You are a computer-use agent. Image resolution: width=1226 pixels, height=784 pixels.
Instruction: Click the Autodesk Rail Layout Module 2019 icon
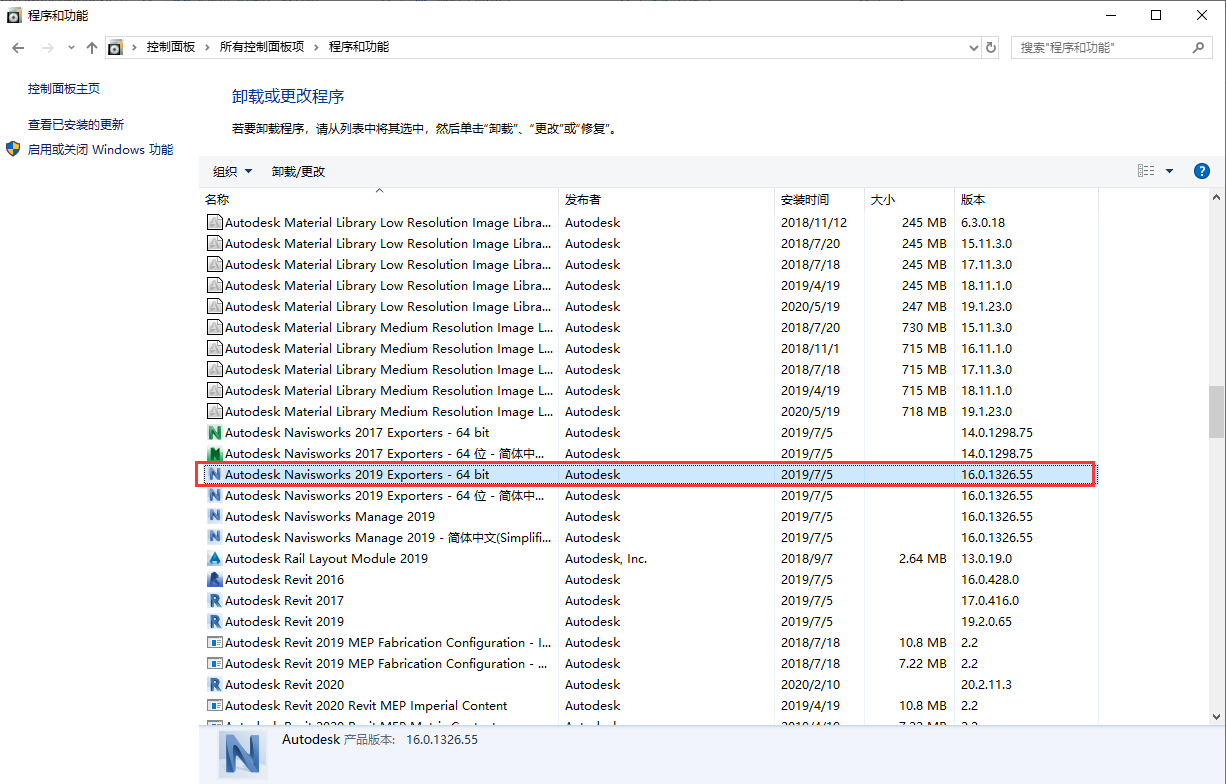point(214,559)
